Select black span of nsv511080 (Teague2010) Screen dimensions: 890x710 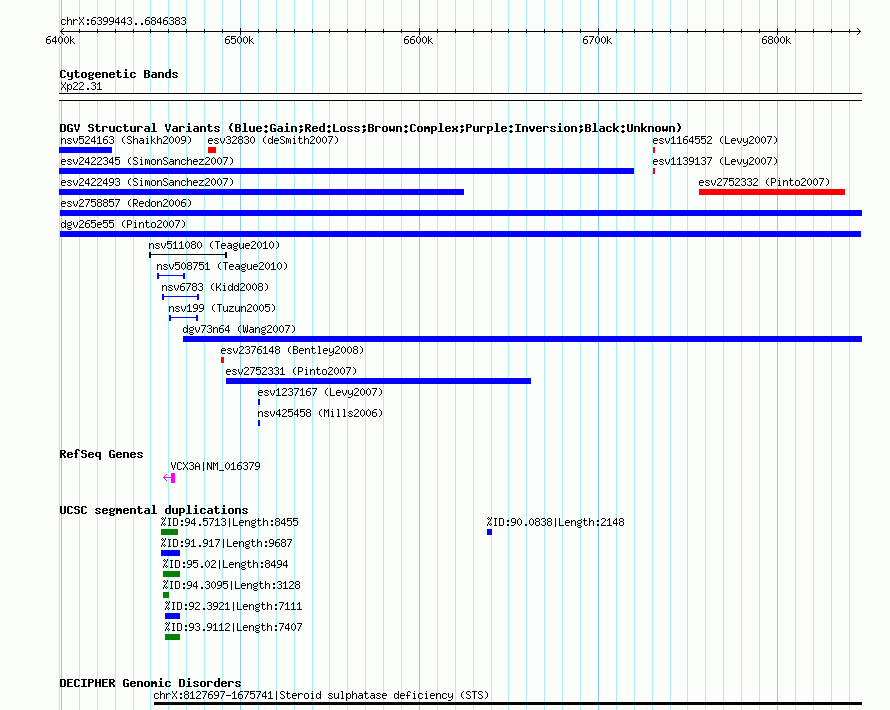(188, 255)
